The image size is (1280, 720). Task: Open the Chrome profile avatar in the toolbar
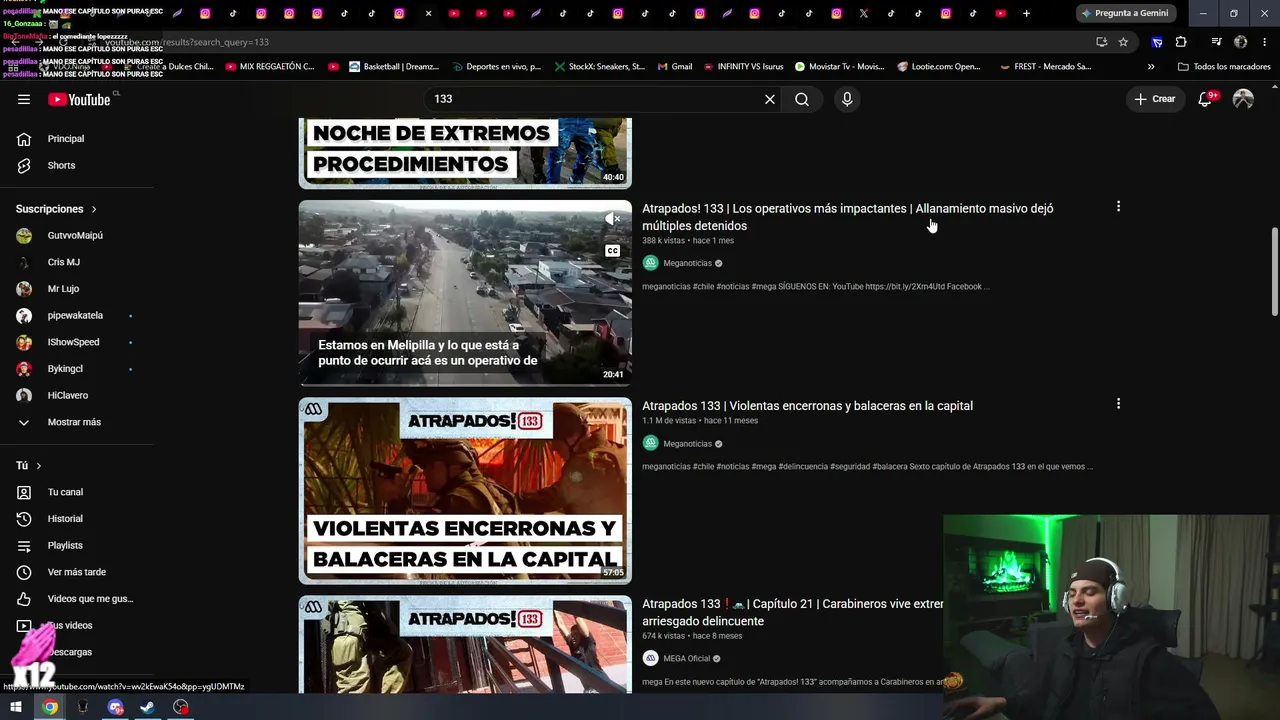1241,42
